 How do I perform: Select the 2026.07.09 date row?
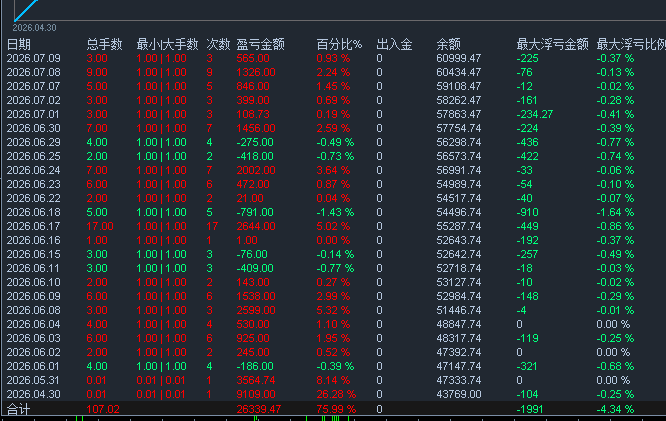[x=333, y=58]
